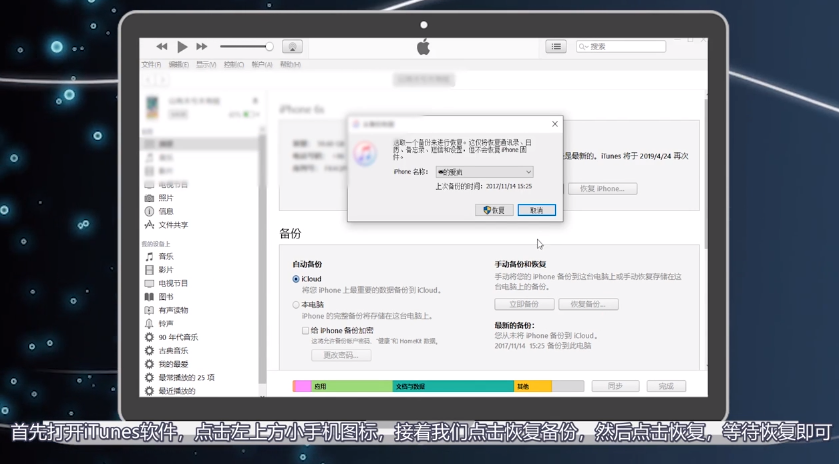Click the previous track rewind icon

click(162, 47)
